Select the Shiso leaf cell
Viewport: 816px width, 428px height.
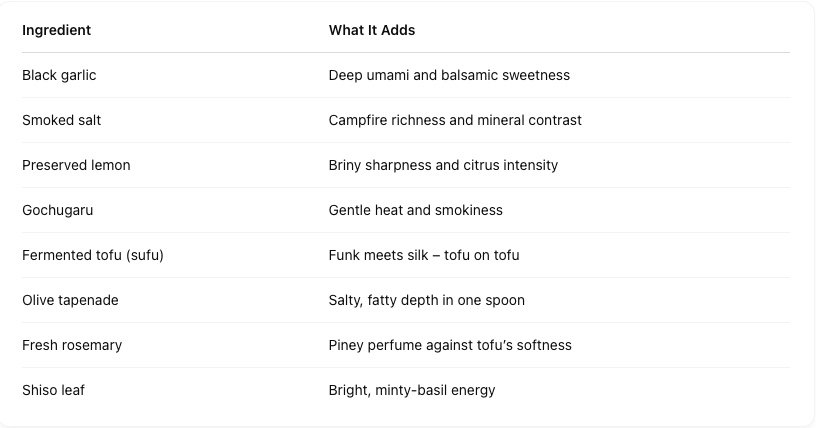point(53,391)
